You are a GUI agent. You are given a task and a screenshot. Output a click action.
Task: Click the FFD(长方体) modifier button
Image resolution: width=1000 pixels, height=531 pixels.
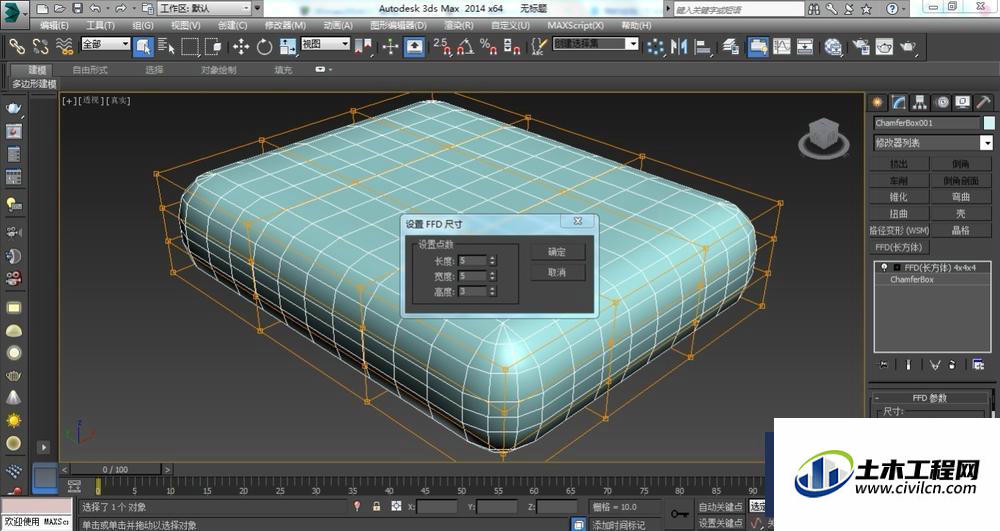[x=899, y=247]
